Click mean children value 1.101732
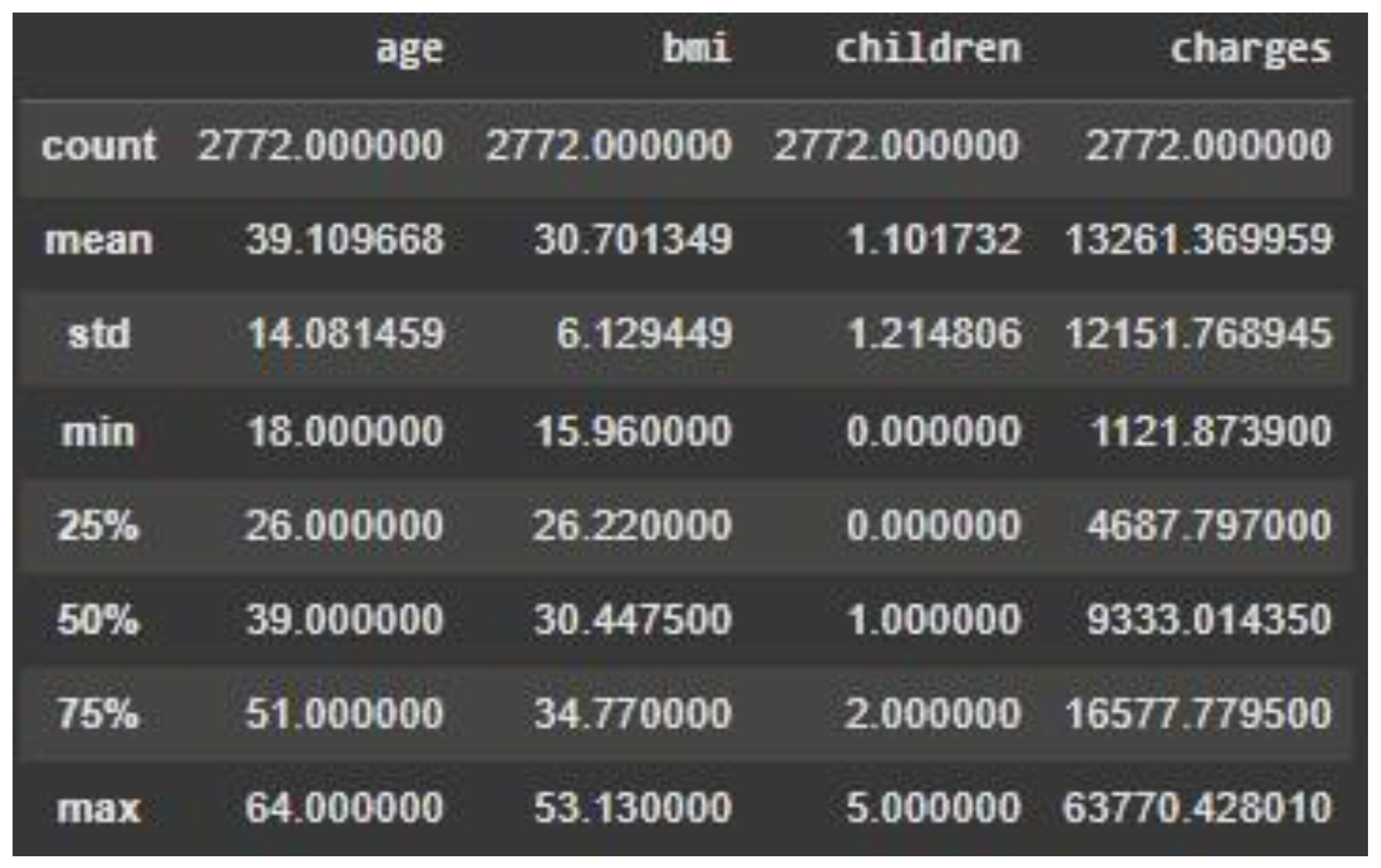Viewport: 1381px width, 868px height. point(934,239)
